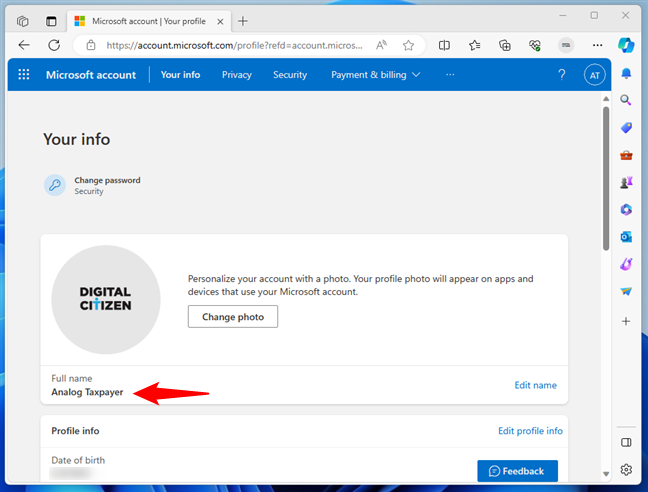Screen dimensions: 648x492
Task: Show more navigation items ellipsis
Action: coord(450,75)
